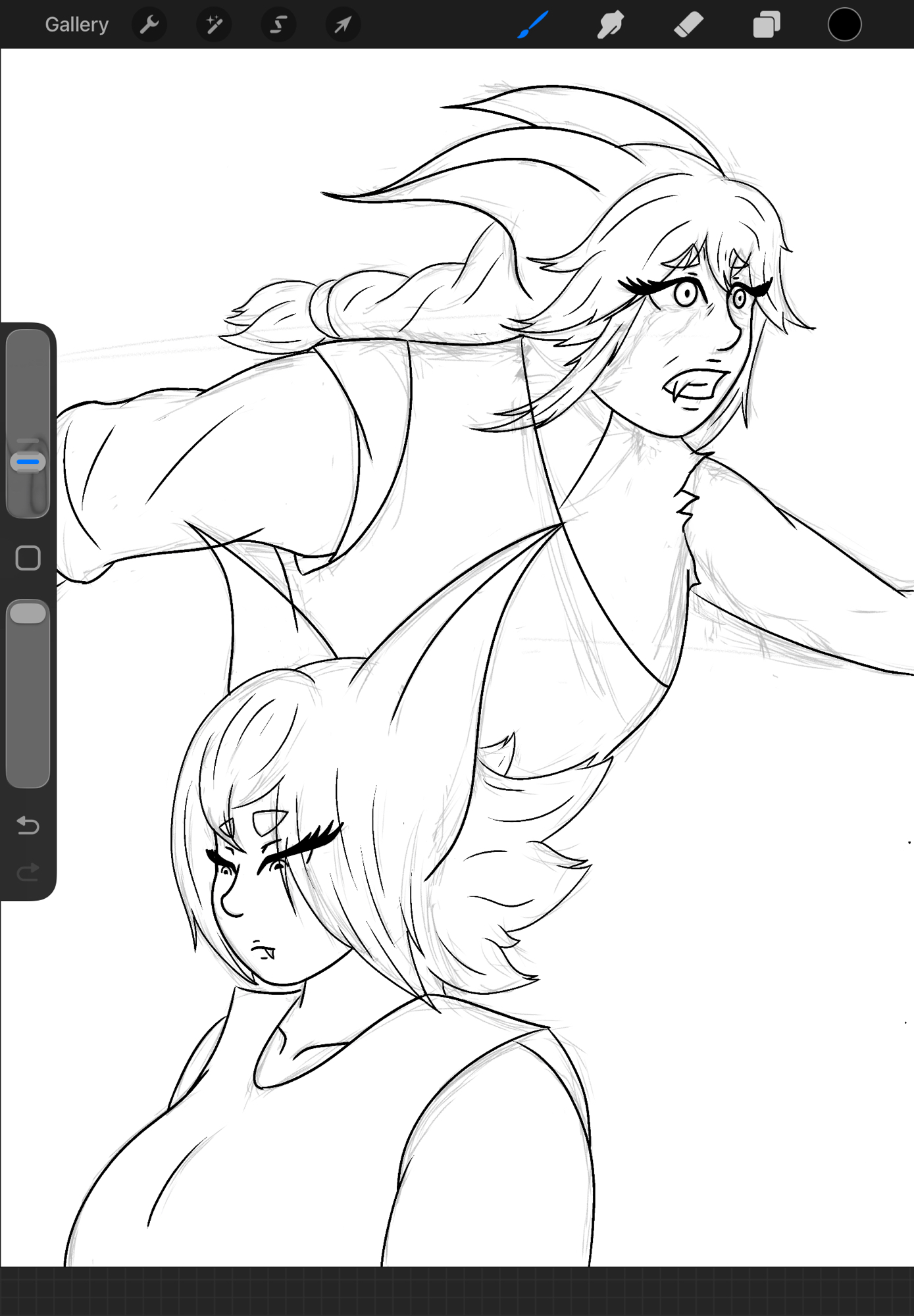Open the Layers panel

(x=766, y=25)
